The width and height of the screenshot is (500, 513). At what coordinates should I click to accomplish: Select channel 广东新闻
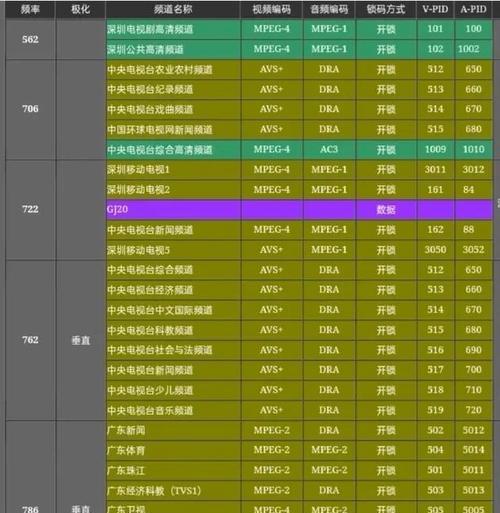174,430
